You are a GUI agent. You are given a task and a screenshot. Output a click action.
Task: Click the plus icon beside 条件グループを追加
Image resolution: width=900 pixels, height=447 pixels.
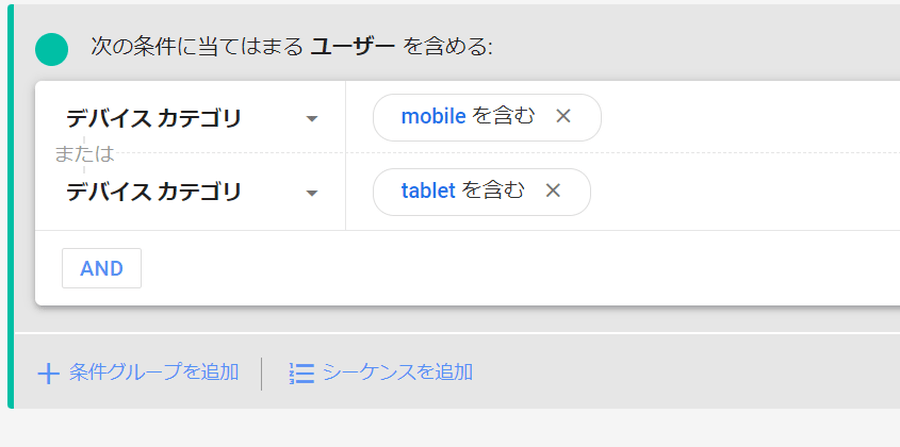(48, 374)
